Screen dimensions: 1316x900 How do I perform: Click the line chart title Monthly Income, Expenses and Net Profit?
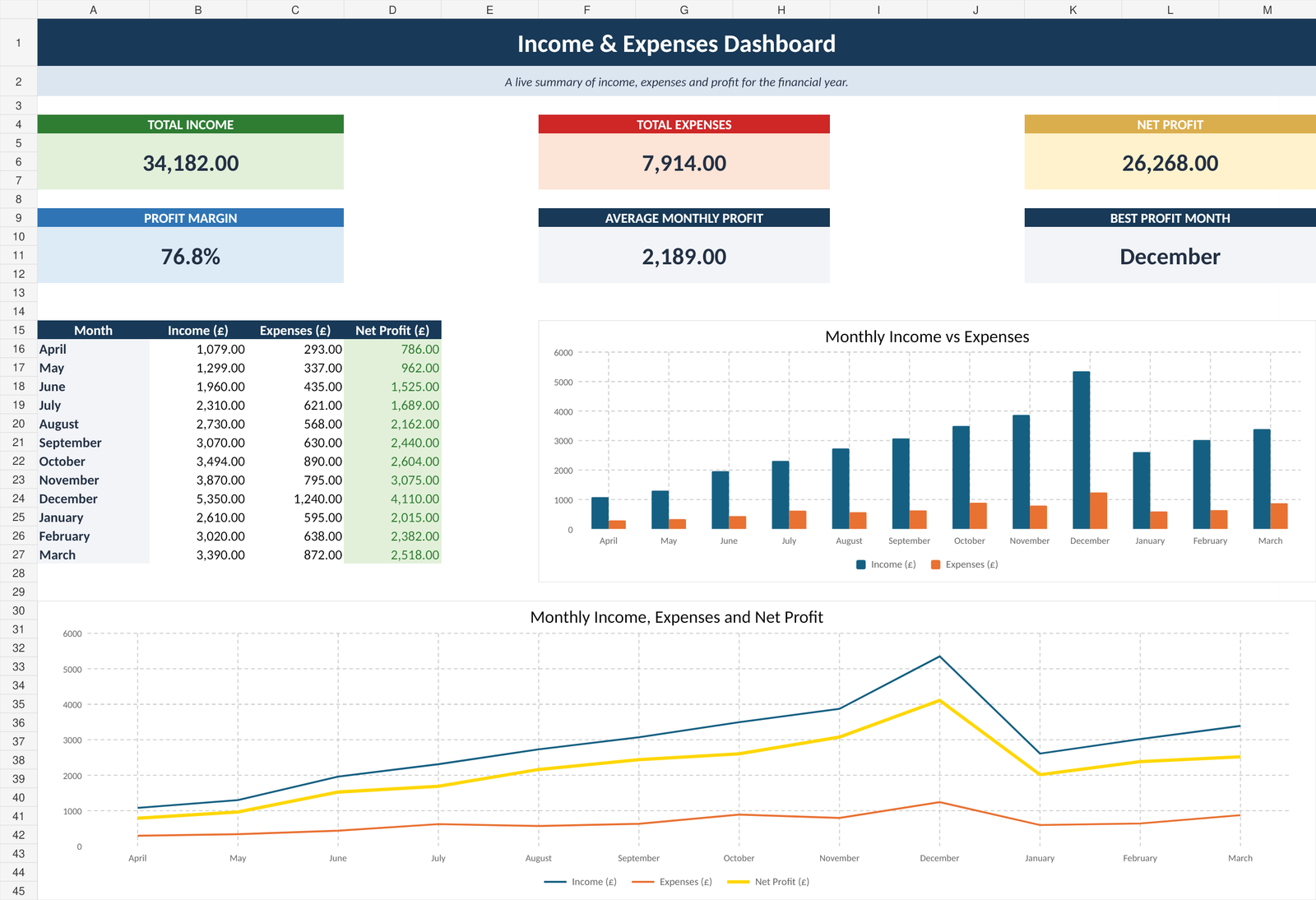coord(676,617)
